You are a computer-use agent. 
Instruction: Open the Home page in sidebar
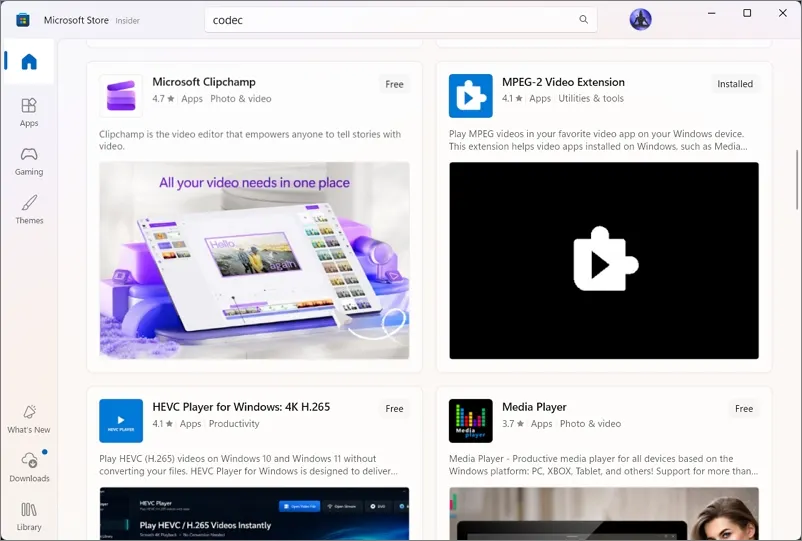pyautogui.click(x=29, y=61)
